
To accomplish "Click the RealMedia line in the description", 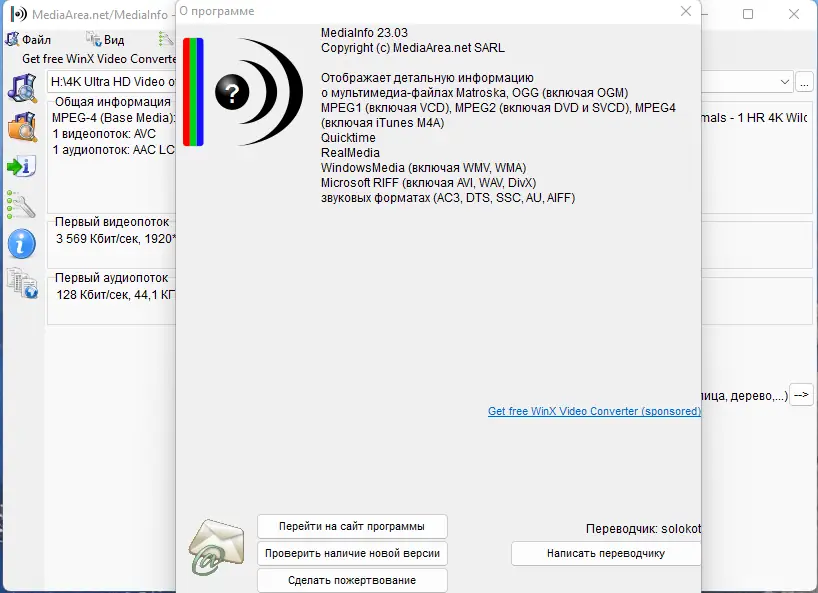I will coord(350,153).
